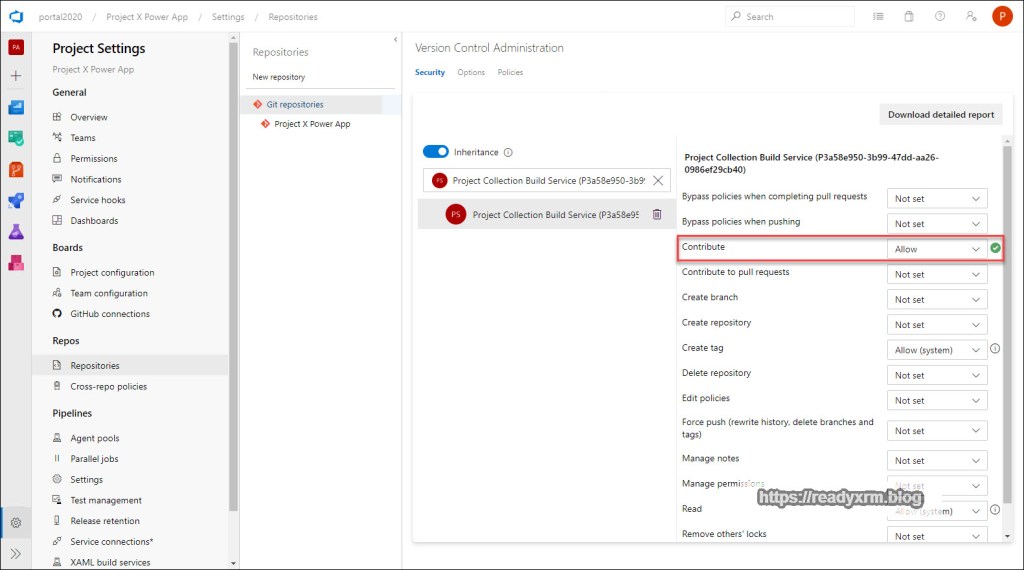Screen dimensions: 1024x570
Task: Expand the Contribute permission dropdown
Action: coord(936,249)
